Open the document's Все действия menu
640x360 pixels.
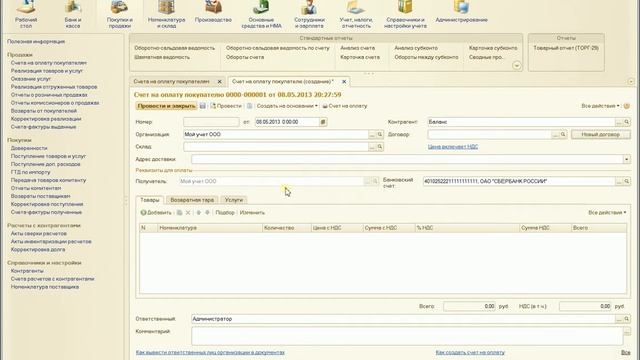coord(600,106)
